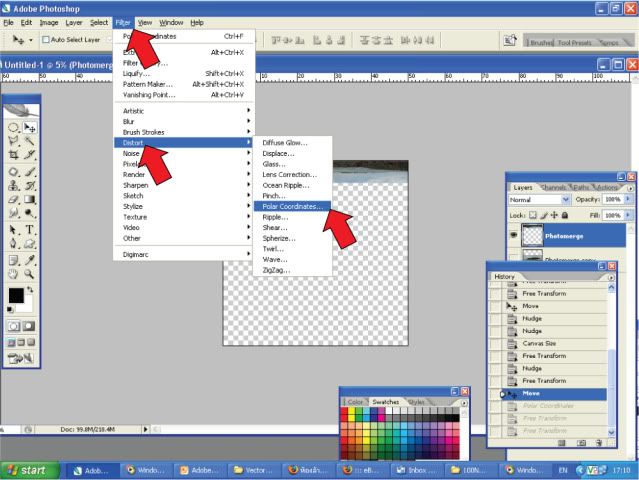Switch to the Styles tab
The width and height of the screenshot is (639, 480).
[416, 402]
